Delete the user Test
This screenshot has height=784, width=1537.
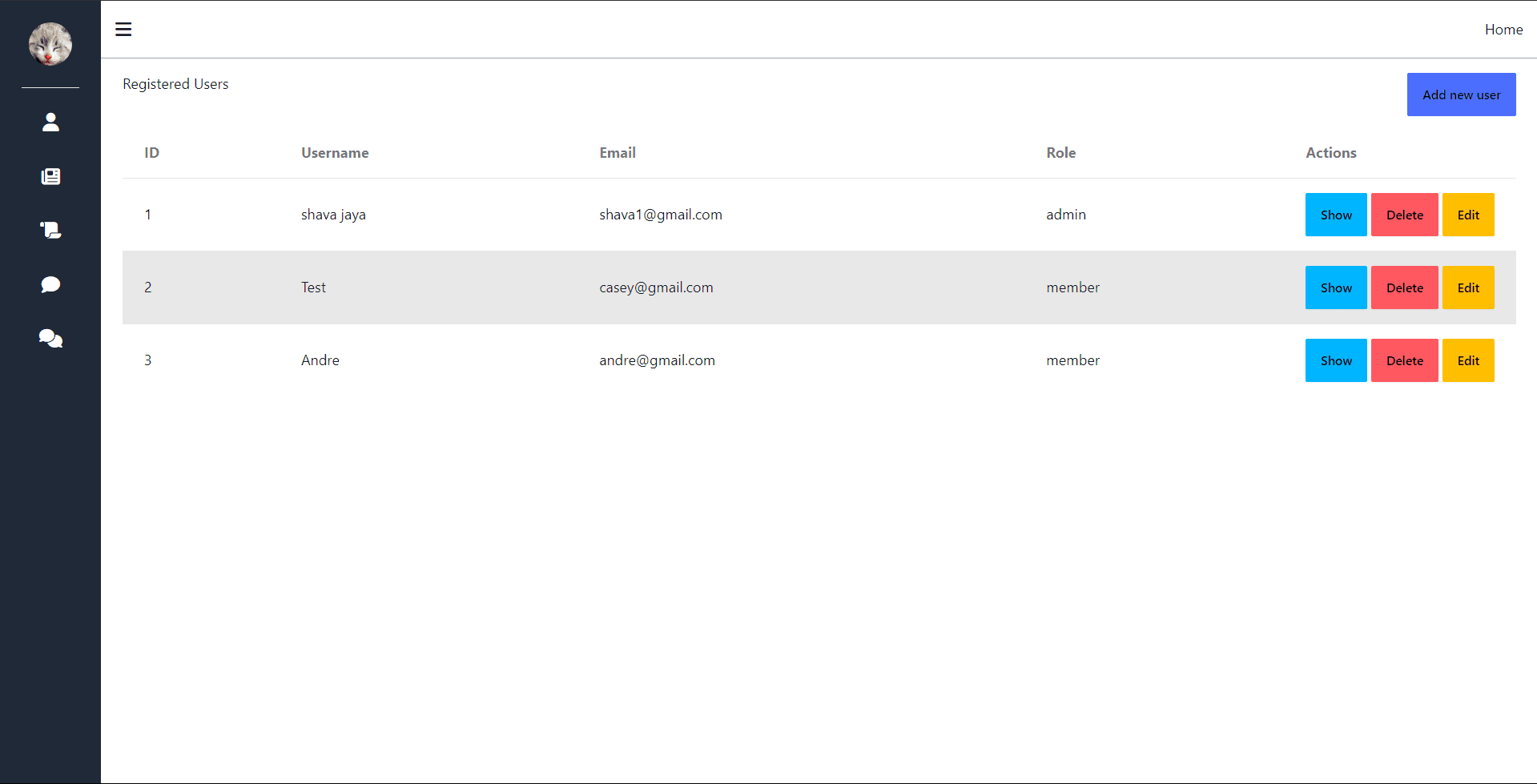point(1403,287)
